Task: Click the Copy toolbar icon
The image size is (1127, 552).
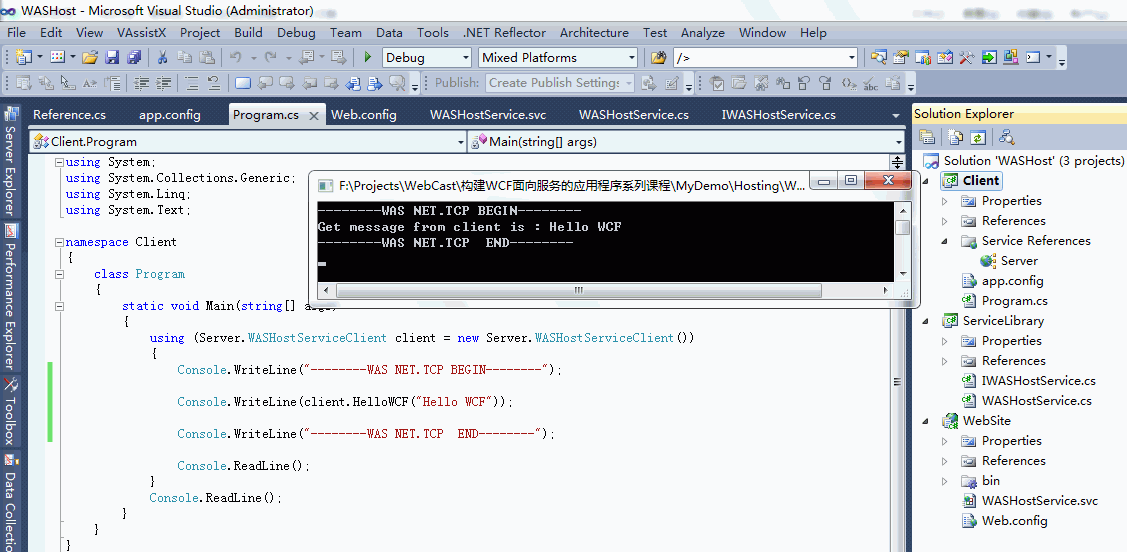Action: click(185, 58)
